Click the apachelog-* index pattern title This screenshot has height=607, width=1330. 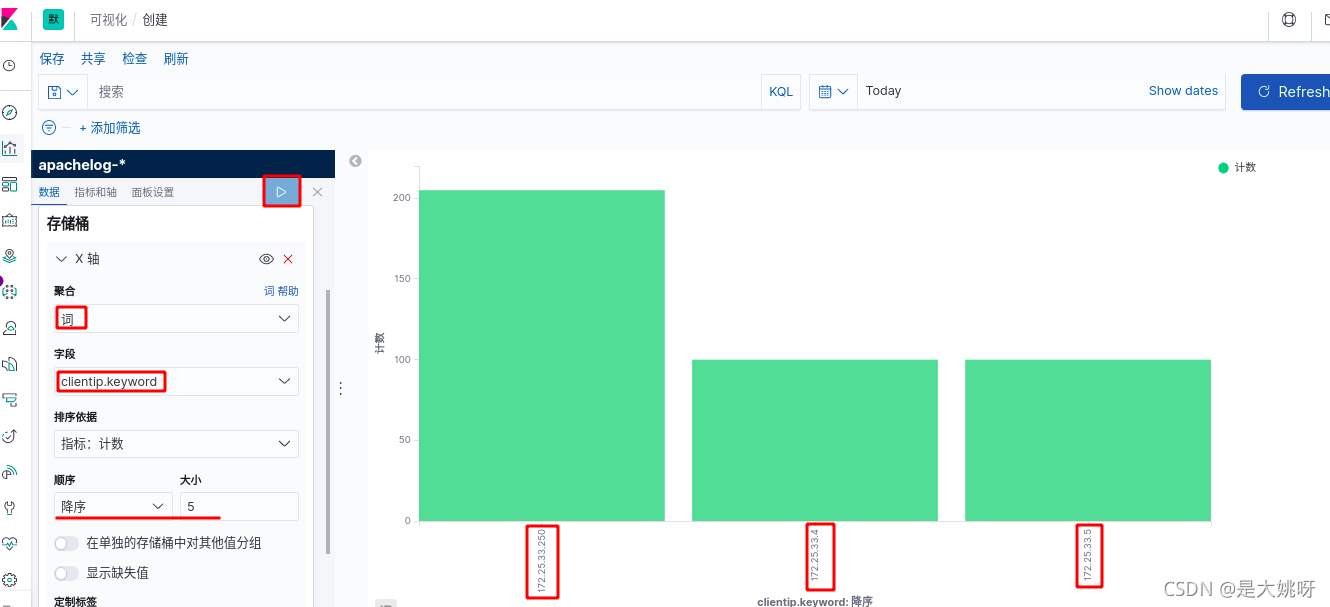point(82,165)
